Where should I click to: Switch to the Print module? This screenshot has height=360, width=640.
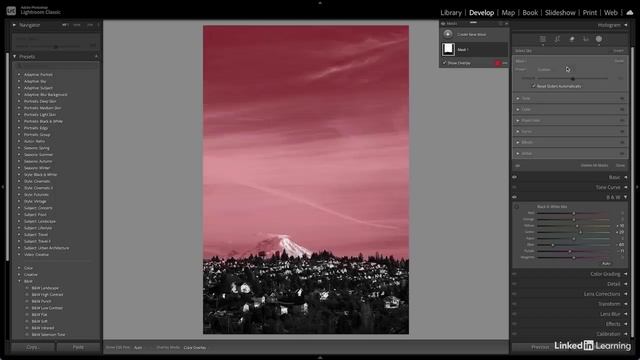[x=590, y=13]
